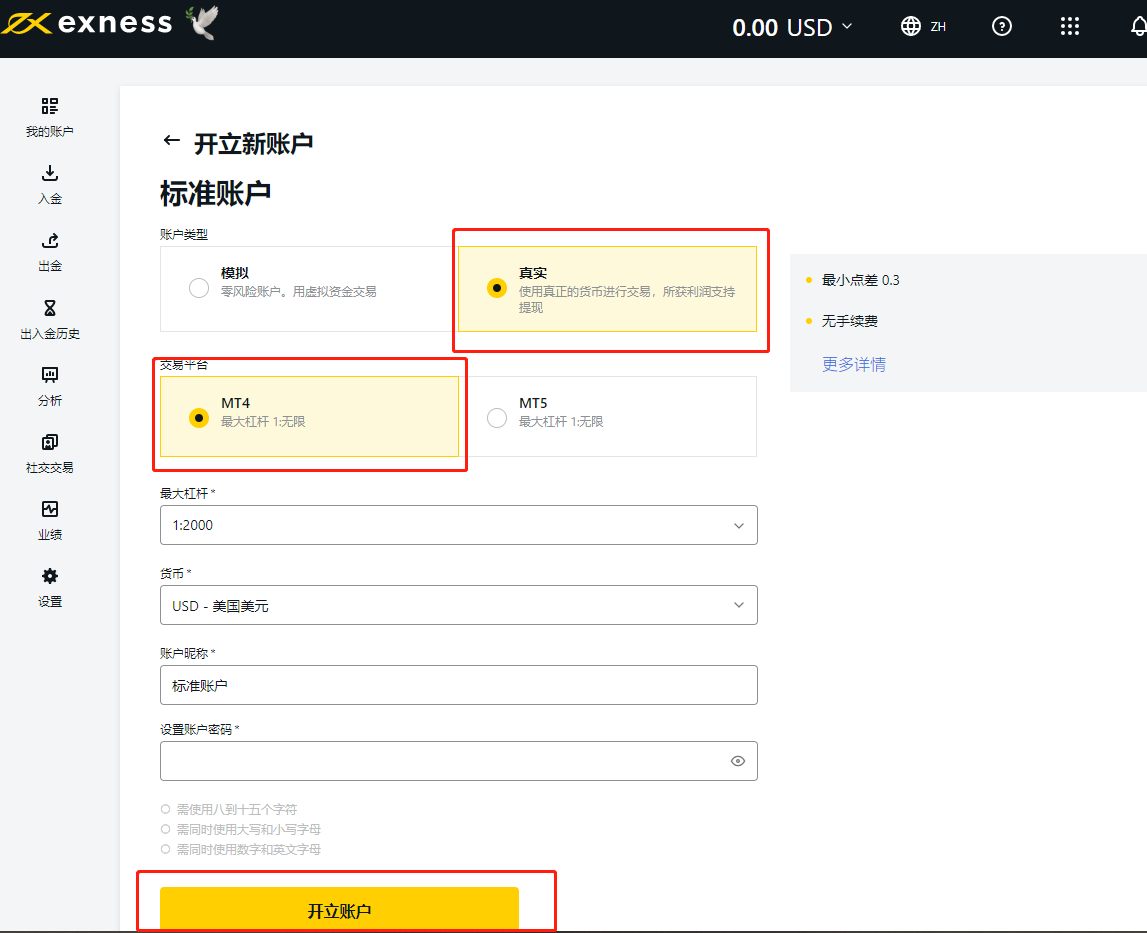Viewport: 1147px width, 933px height.
Task: Open the apps grid menu icon
Action: [1069, 27]
